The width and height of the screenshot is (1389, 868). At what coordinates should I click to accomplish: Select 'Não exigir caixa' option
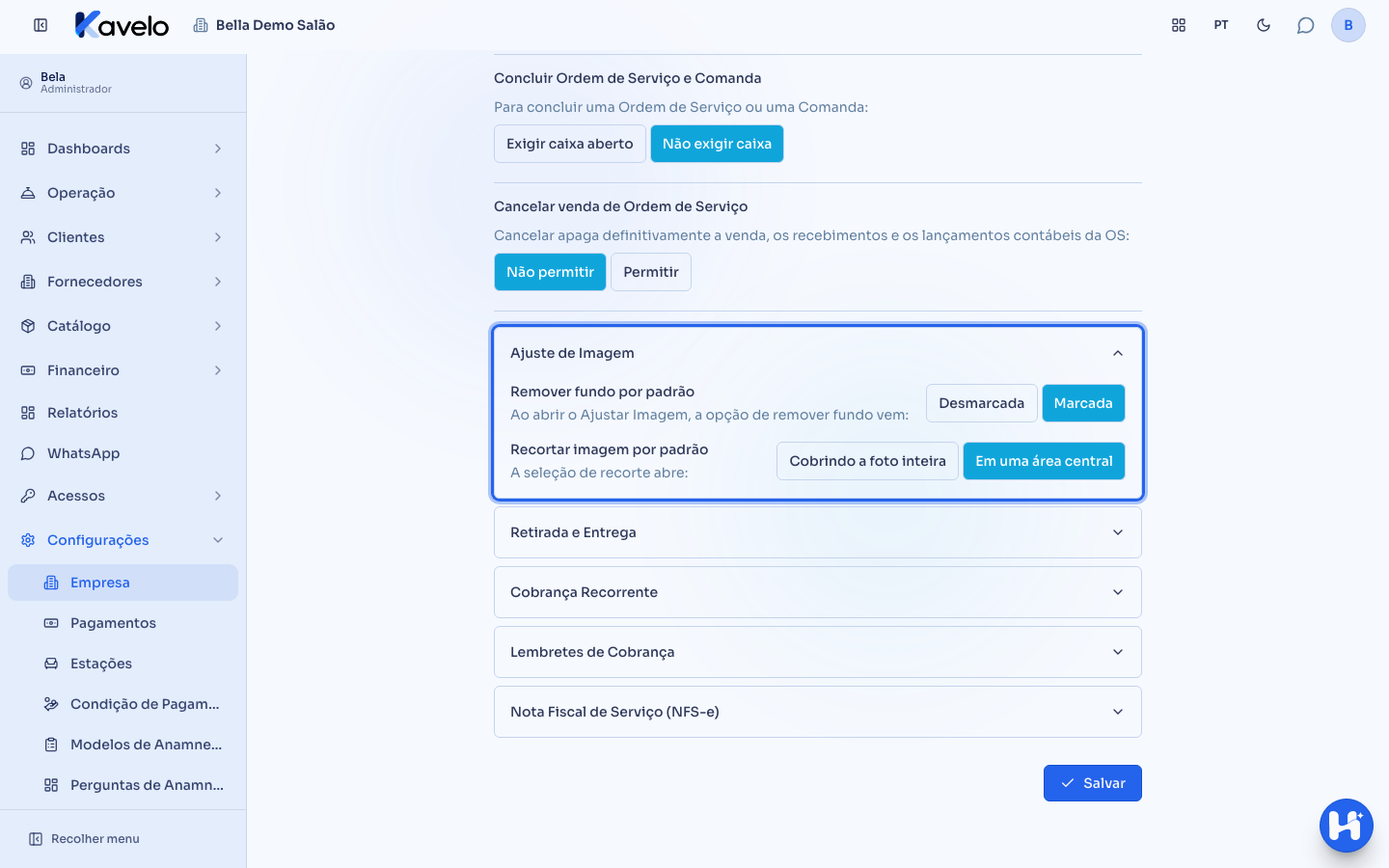click(717, 144)
